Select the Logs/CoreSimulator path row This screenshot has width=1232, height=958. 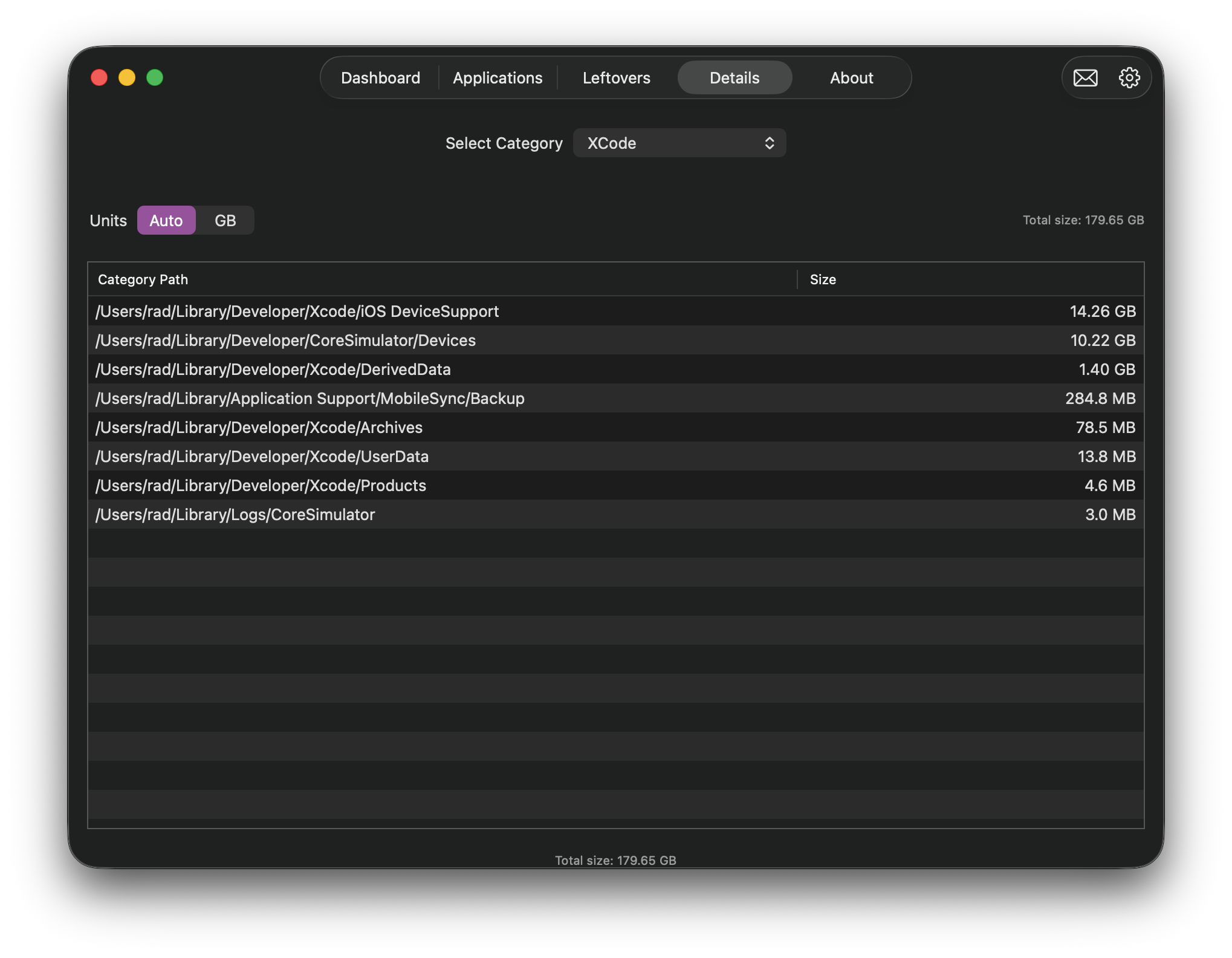tap(616, 515)
